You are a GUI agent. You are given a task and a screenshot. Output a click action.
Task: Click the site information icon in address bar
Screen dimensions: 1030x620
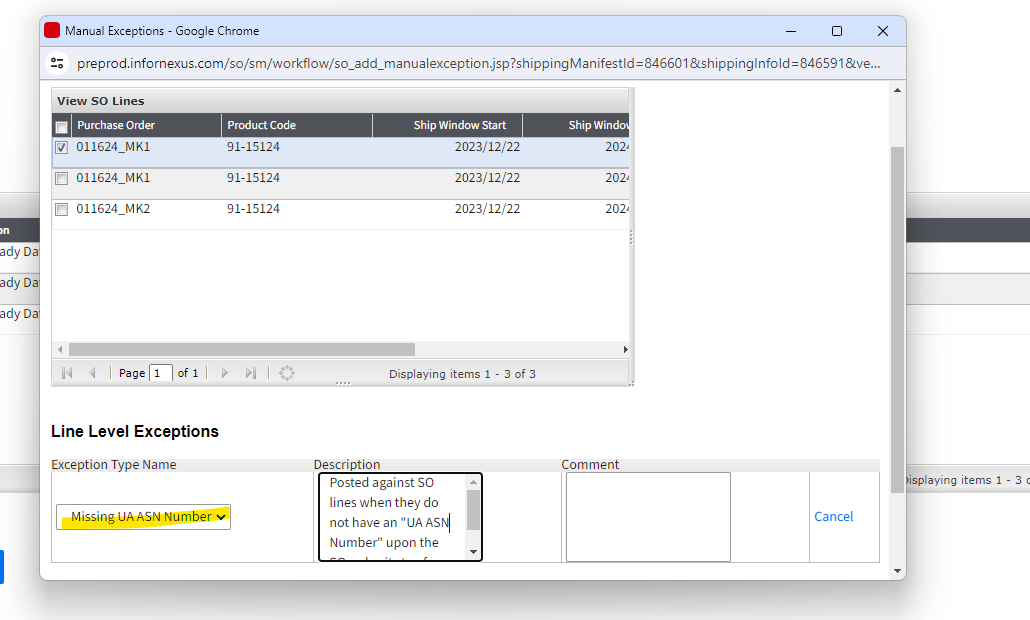pos(57,63)
